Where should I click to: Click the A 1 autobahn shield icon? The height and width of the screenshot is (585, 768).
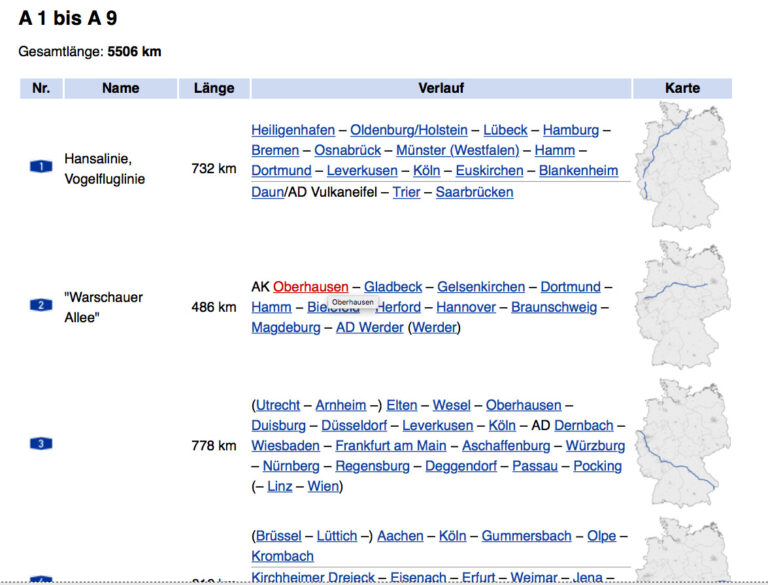point(41,167)
